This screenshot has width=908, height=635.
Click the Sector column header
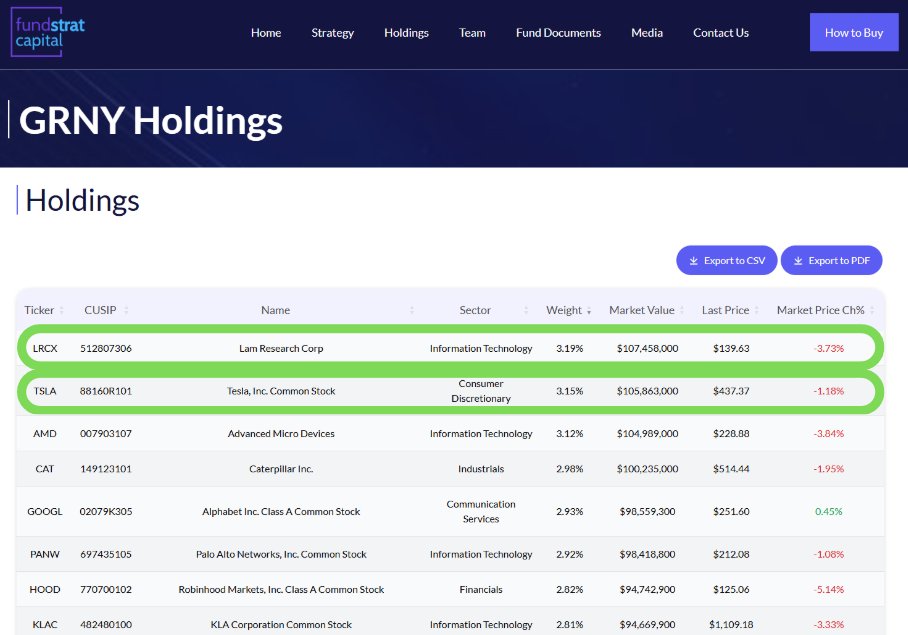[x=475, y=310]
